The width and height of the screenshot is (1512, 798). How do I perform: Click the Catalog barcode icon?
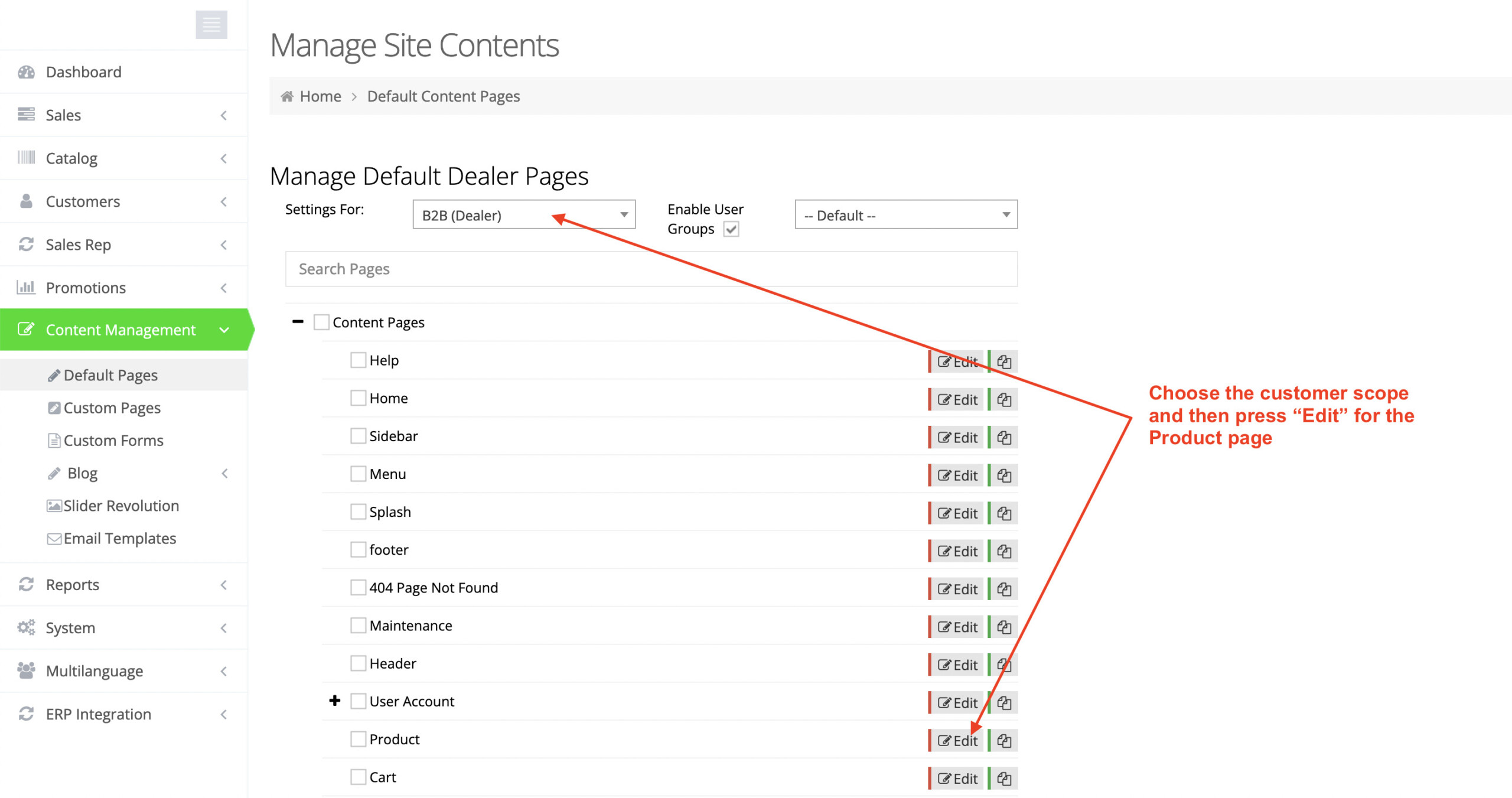26,158
